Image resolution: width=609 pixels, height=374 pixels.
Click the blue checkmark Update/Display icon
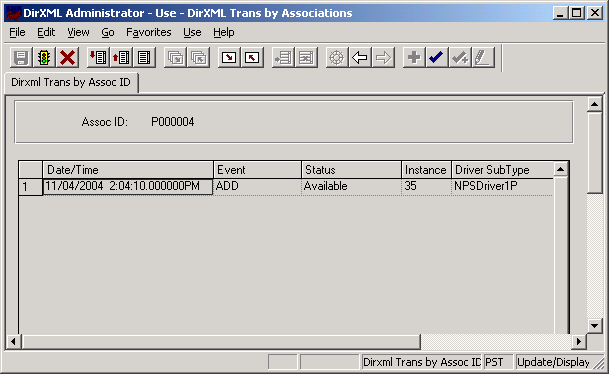(437, 58)
